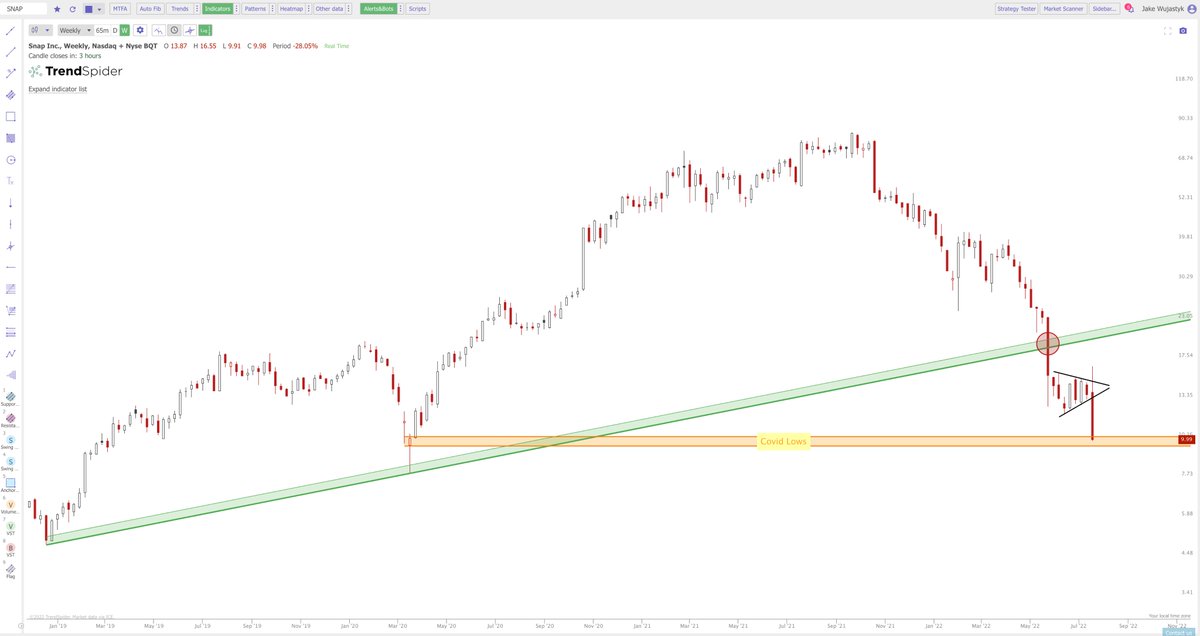Select the ray line drawing tool
The image size is (1200, 636).
tap(10, 52)
